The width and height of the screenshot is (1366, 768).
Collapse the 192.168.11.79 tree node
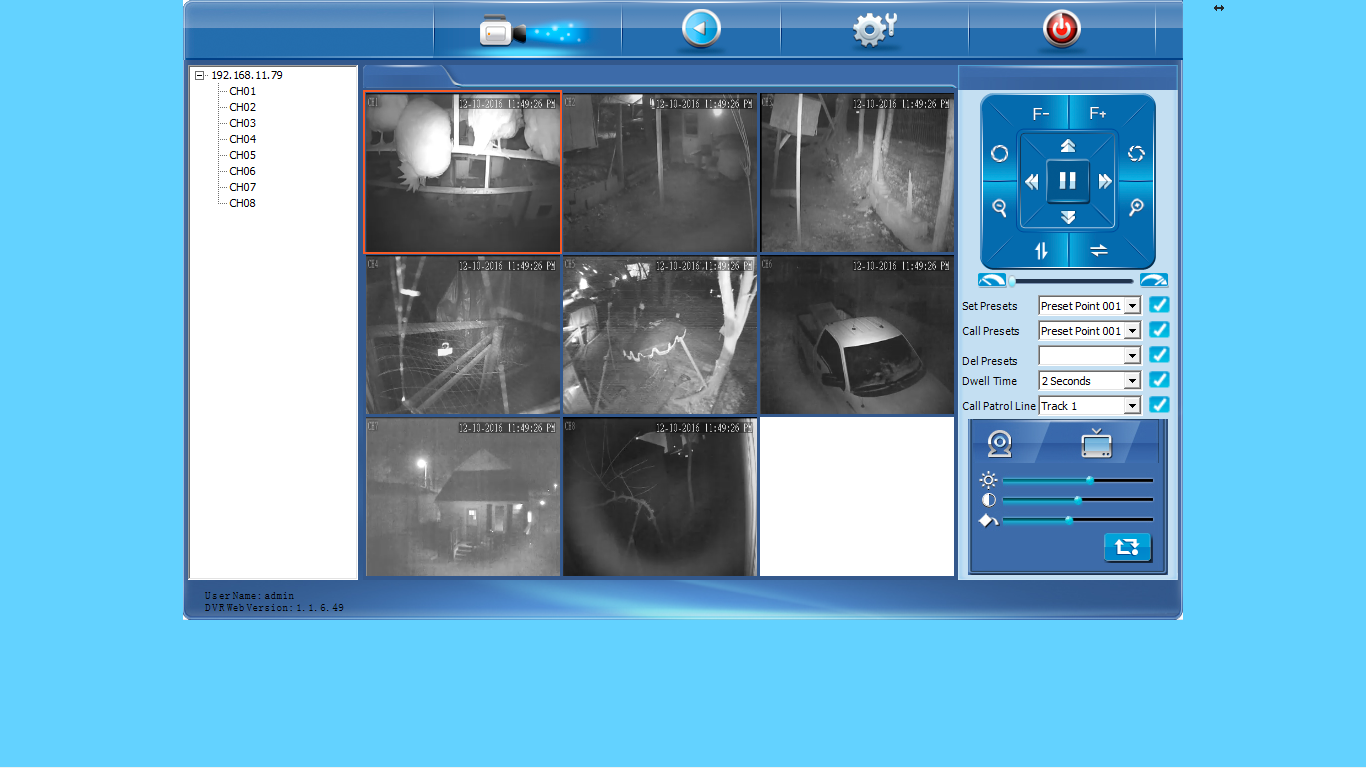tap(200, 75)
